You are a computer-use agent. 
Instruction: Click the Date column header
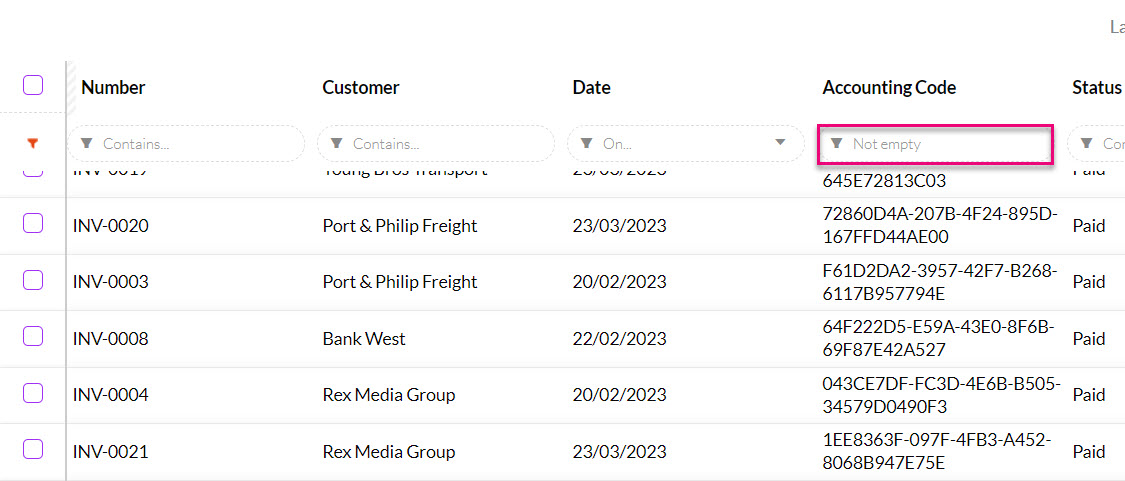point(591,88)
